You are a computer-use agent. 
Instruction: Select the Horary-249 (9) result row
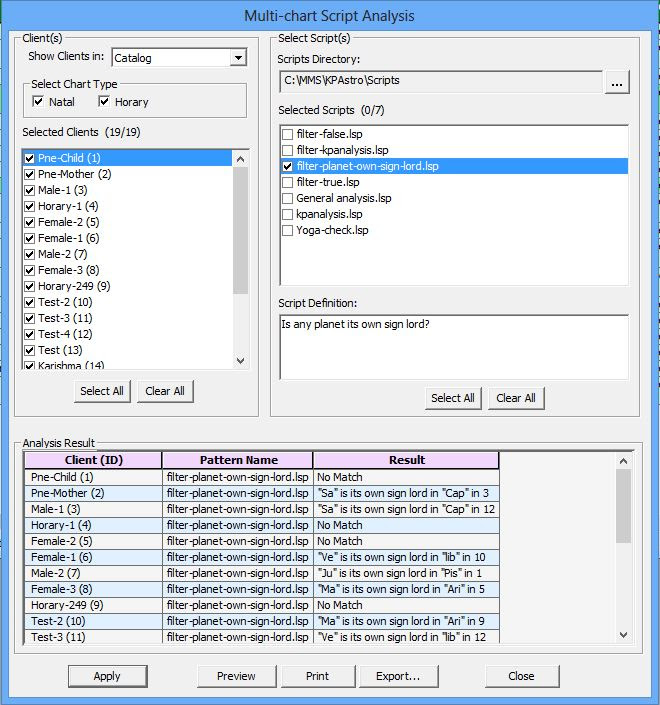coord(262,605)
